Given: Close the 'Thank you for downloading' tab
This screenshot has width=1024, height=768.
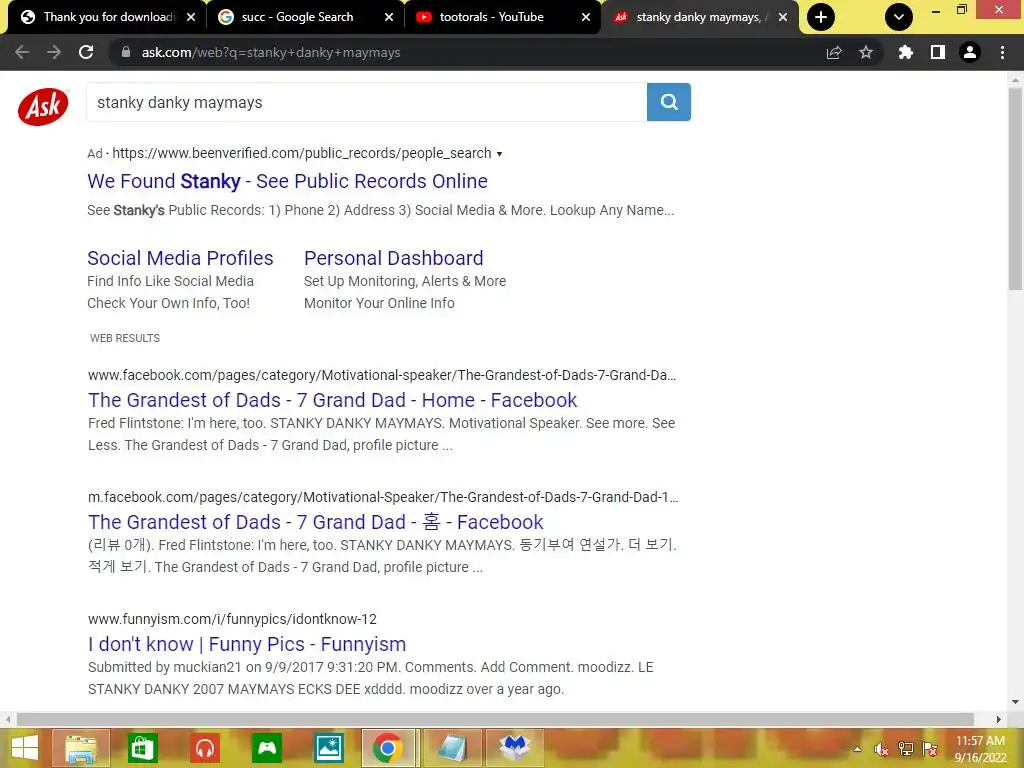Looking at the screenshot, I should [191, 17].
